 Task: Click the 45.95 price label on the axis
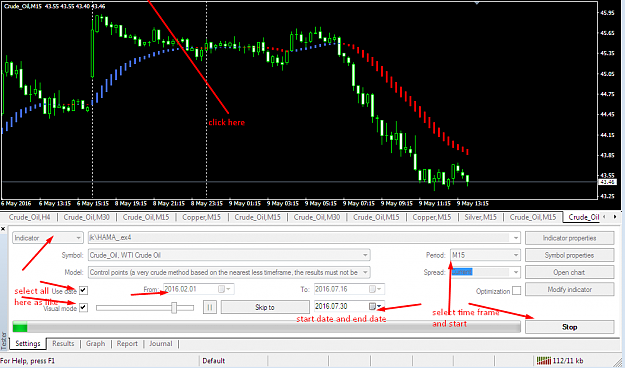pyautogui.click(x=607, y=13)
